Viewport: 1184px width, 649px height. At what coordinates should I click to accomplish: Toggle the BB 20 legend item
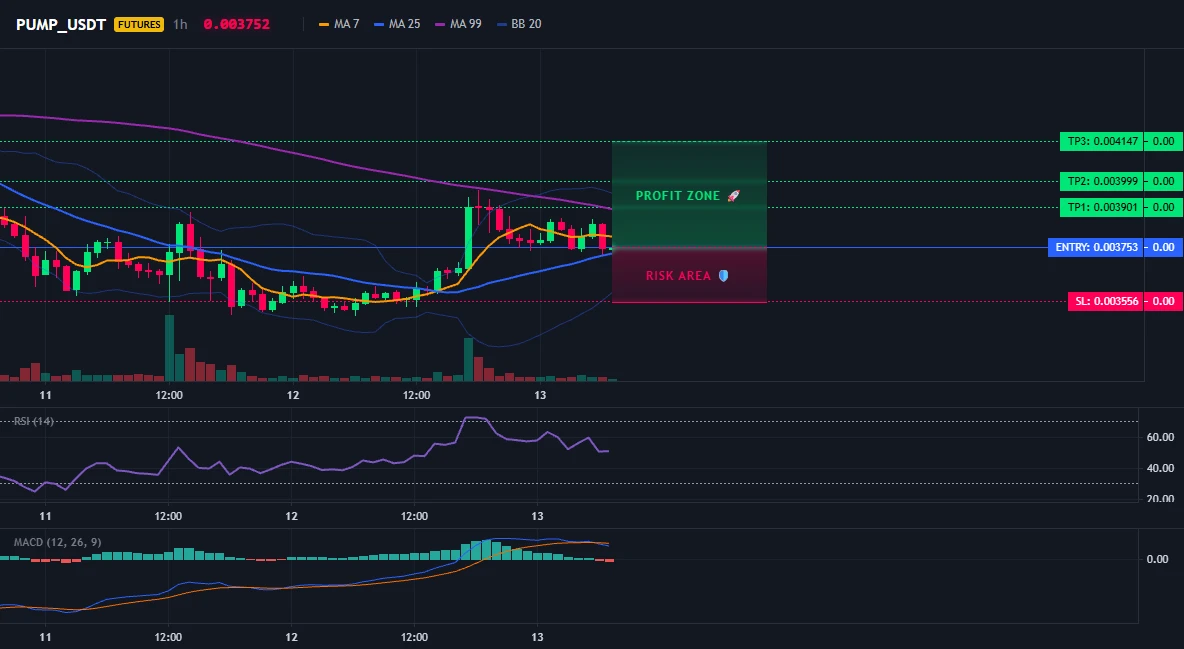[519, 24]
